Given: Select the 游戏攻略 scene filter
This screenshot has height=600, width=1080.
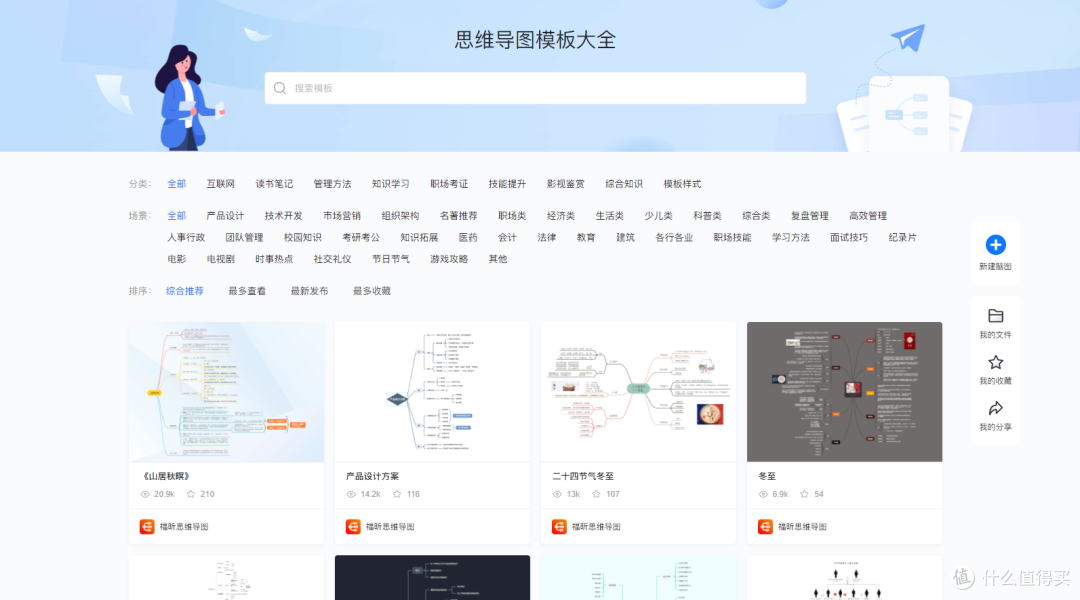Looking at the screenshot, I should pyautogui.click(x=447, y=258).
